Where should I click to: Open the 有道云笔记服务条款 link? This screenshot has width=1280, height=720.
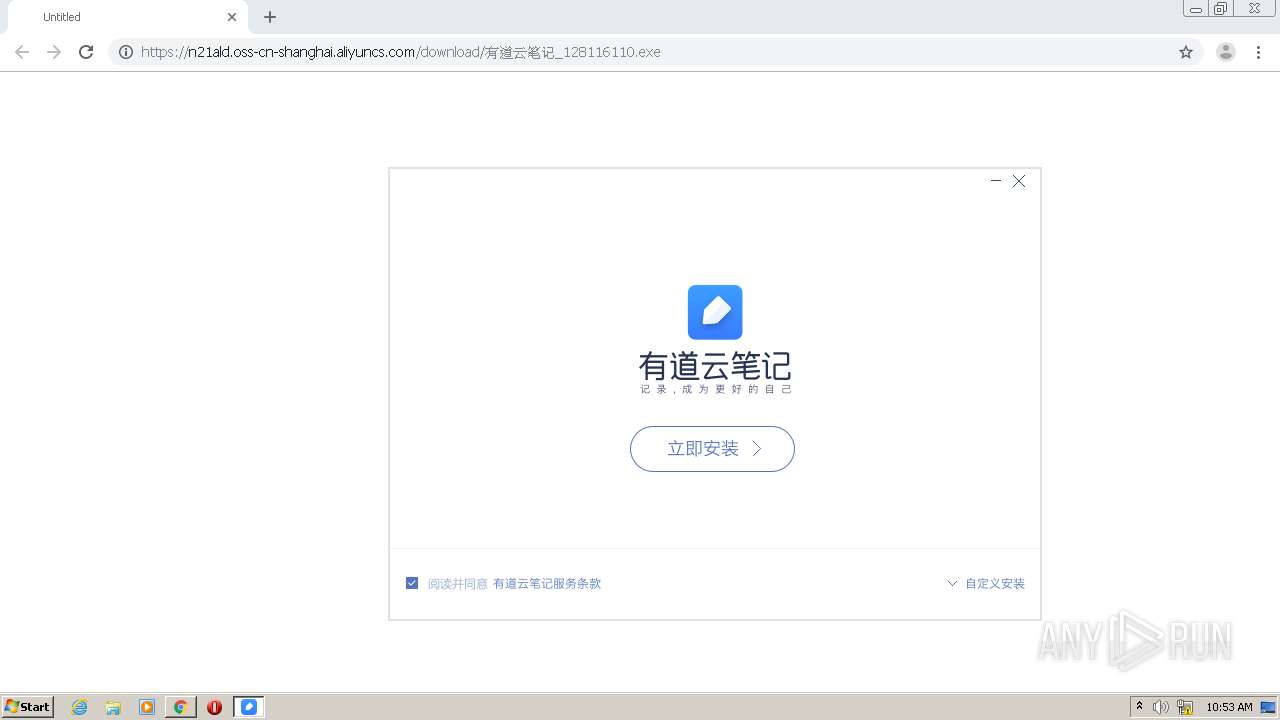pyautogui.click(x=547, y=584)
